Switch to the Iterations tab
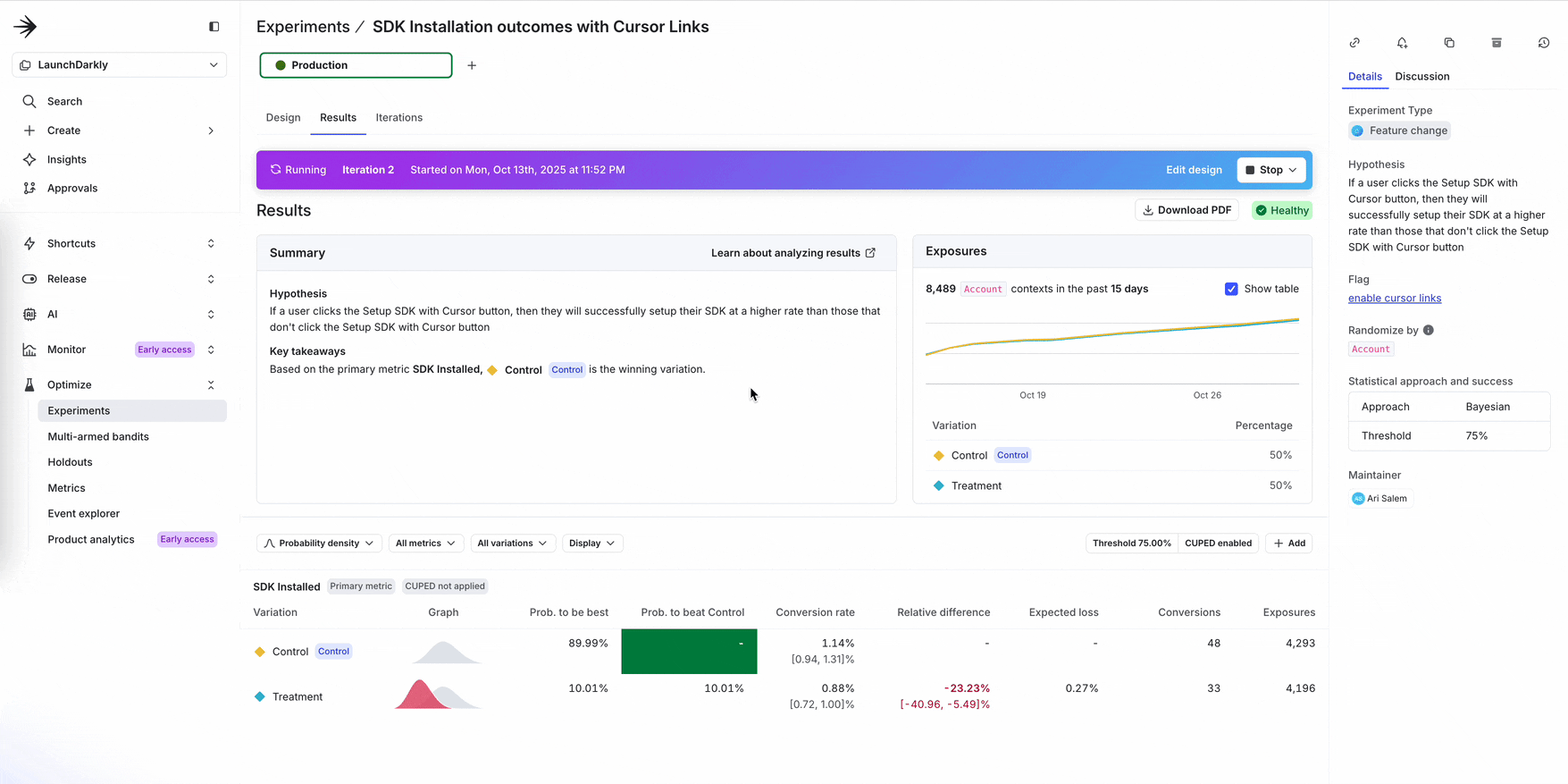This screenshot has height=784, width=1568. pos(398,118)
